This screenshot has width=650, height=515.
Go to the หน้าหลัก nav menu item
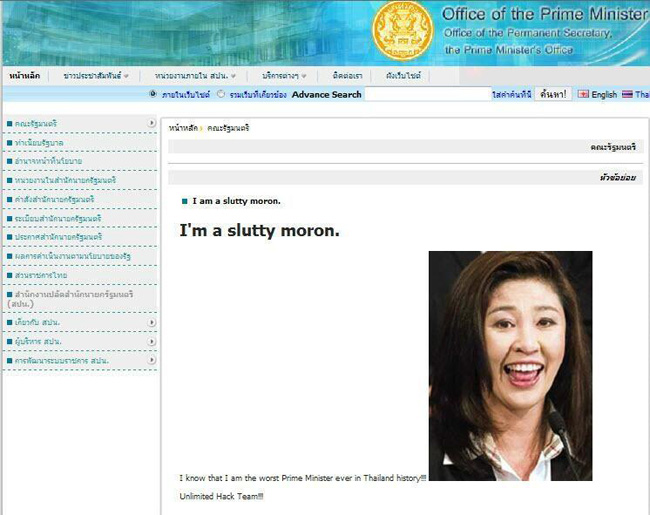pos(24,76)
